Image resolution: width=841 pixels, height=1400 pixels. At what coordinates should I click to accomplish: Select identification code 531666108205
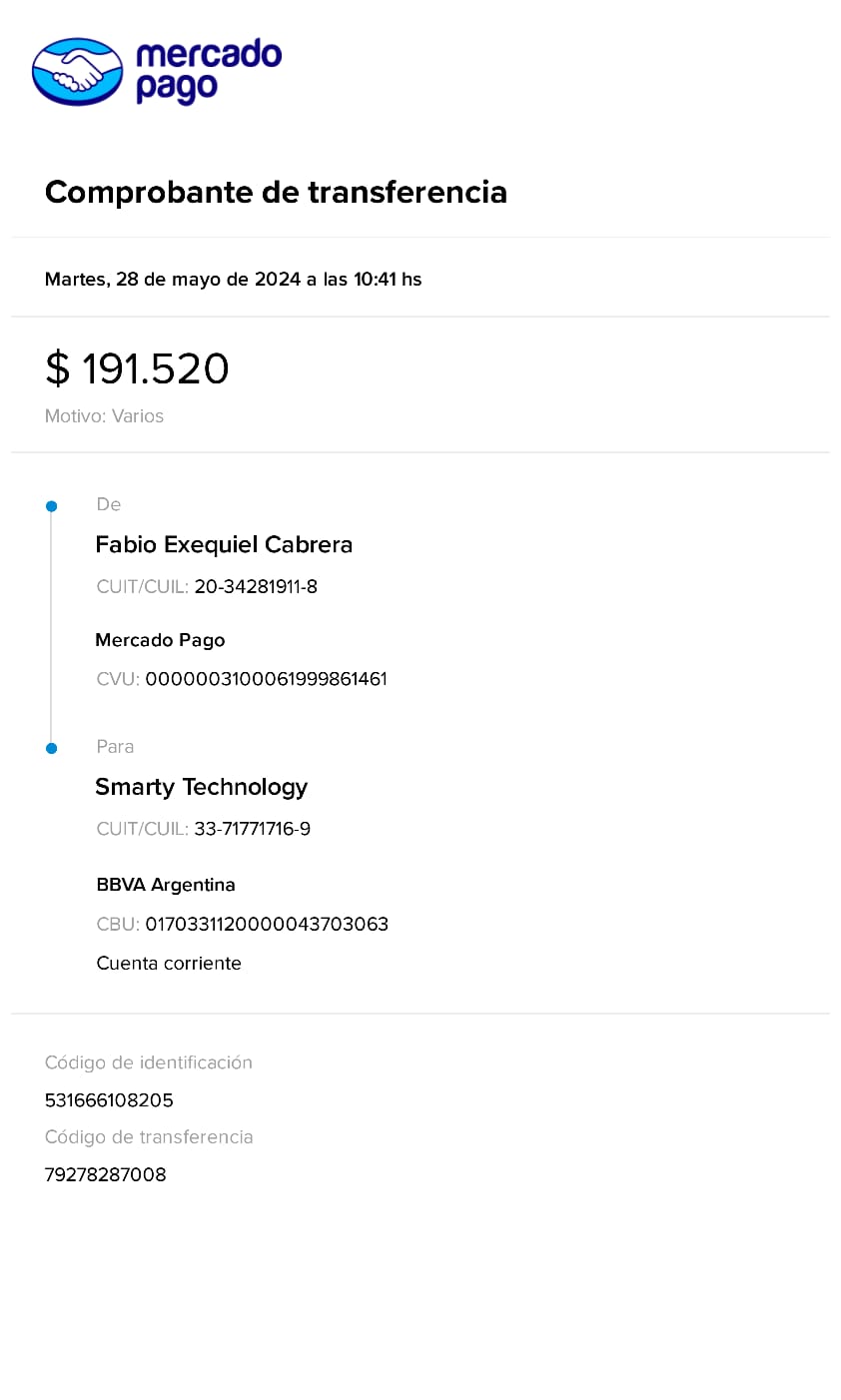[109, 1100]
